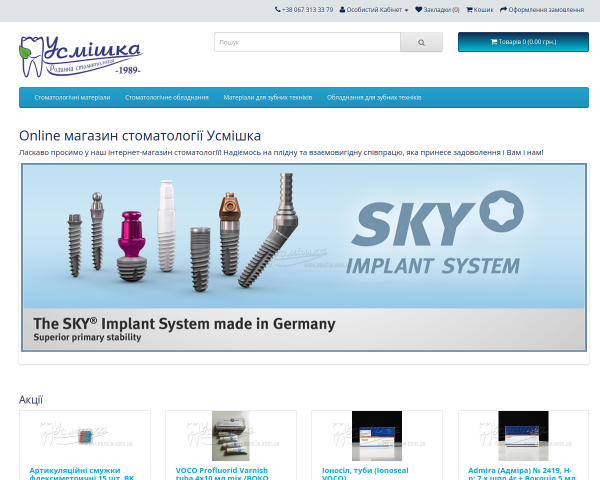Go to Оформлення замовлення checkout

click(x=542, y=10)
